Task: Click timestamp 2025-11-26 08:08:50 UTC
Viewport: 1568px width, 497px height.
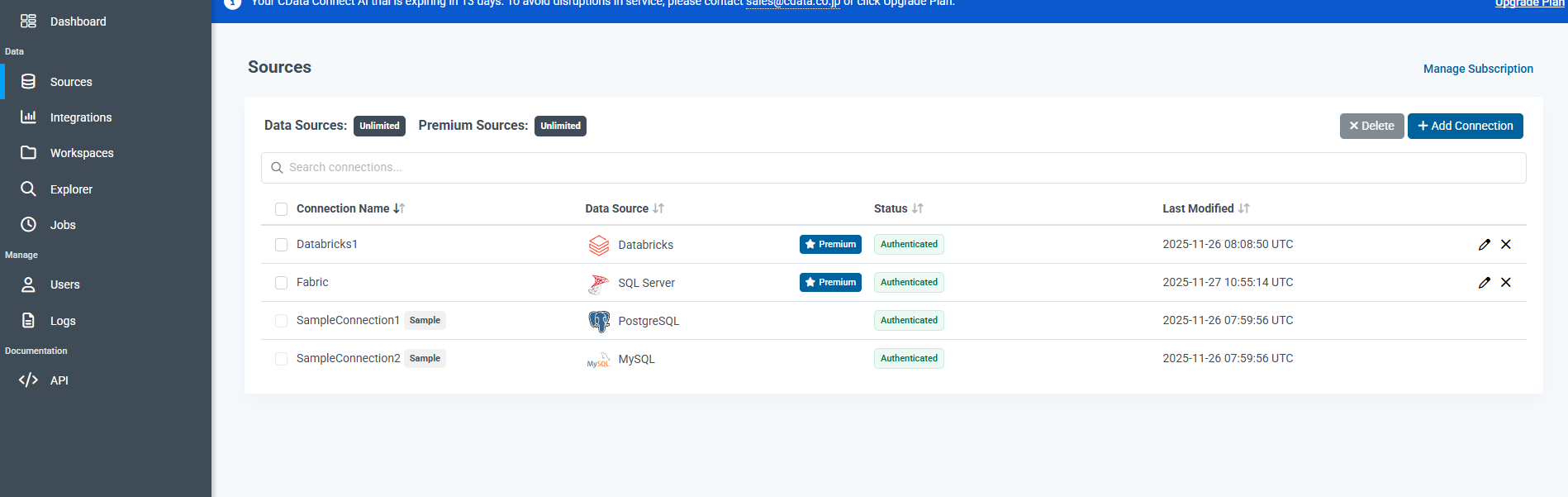Action: pyautogui.click(x=1228, y=244)
